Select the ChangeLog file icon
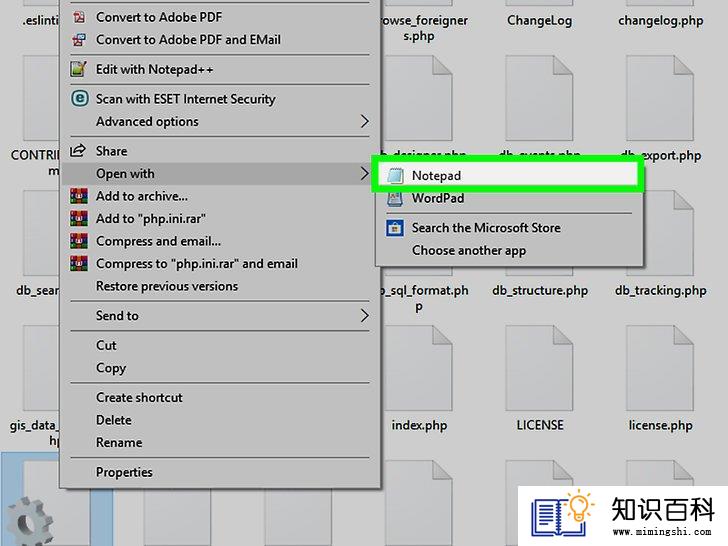This screenshot has height=546, width=728. pyautogui.click(x=540, y=5)
